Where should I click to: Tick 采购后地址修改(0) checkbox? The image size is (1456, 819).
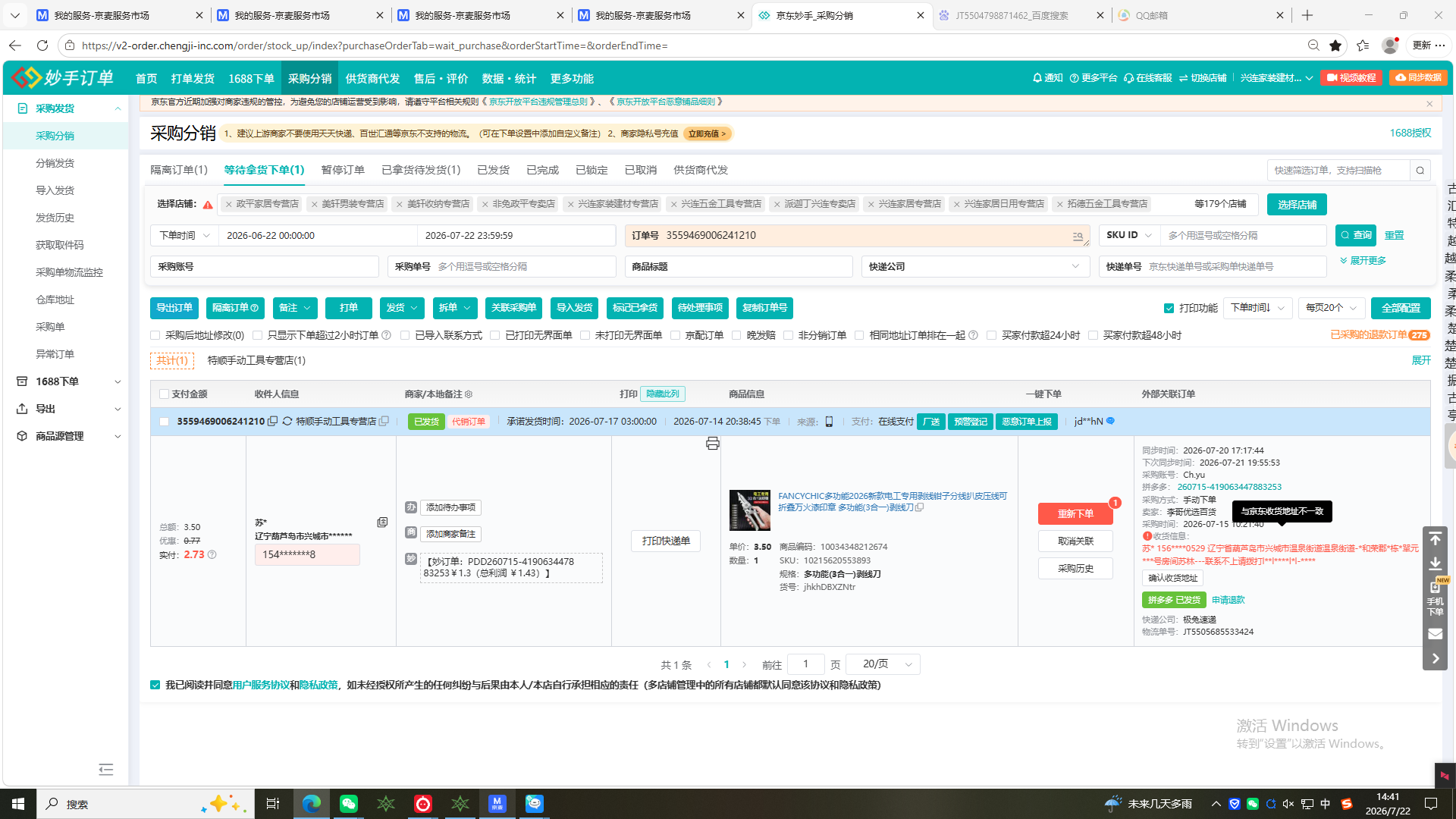click(x=155, y=335)
